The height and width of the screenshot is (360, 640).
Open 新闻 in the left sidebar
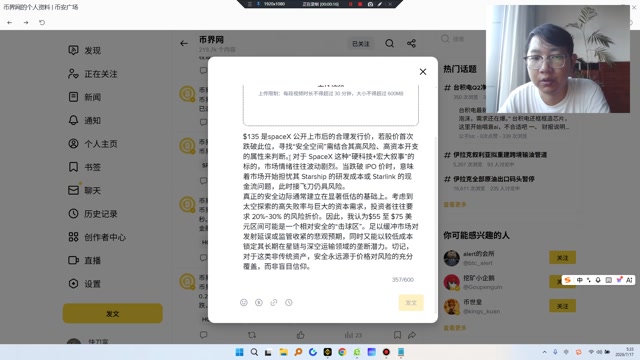pos(84,97)
